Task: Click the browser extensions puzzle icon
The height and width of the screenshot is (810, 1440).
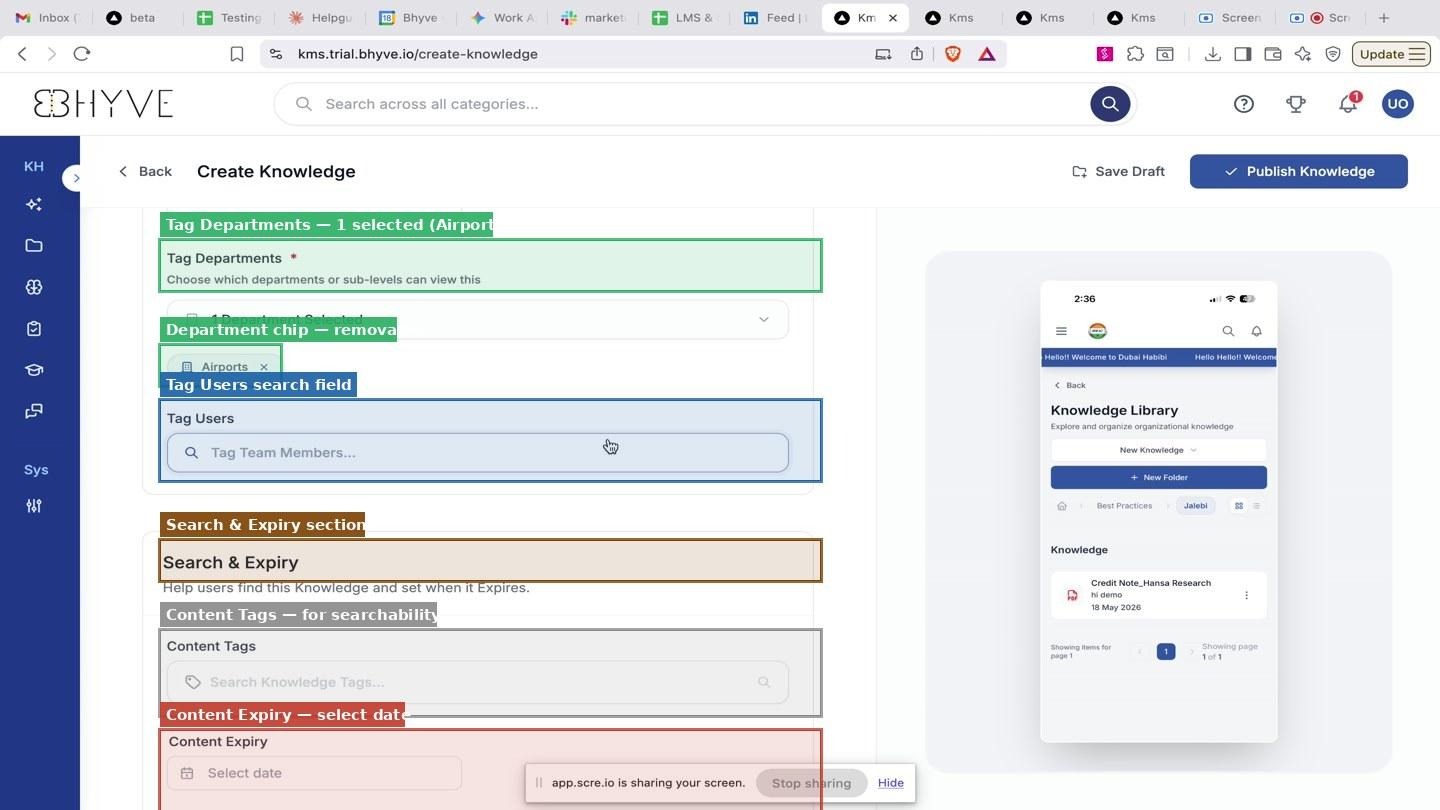Action: [x=1135, y=54]
